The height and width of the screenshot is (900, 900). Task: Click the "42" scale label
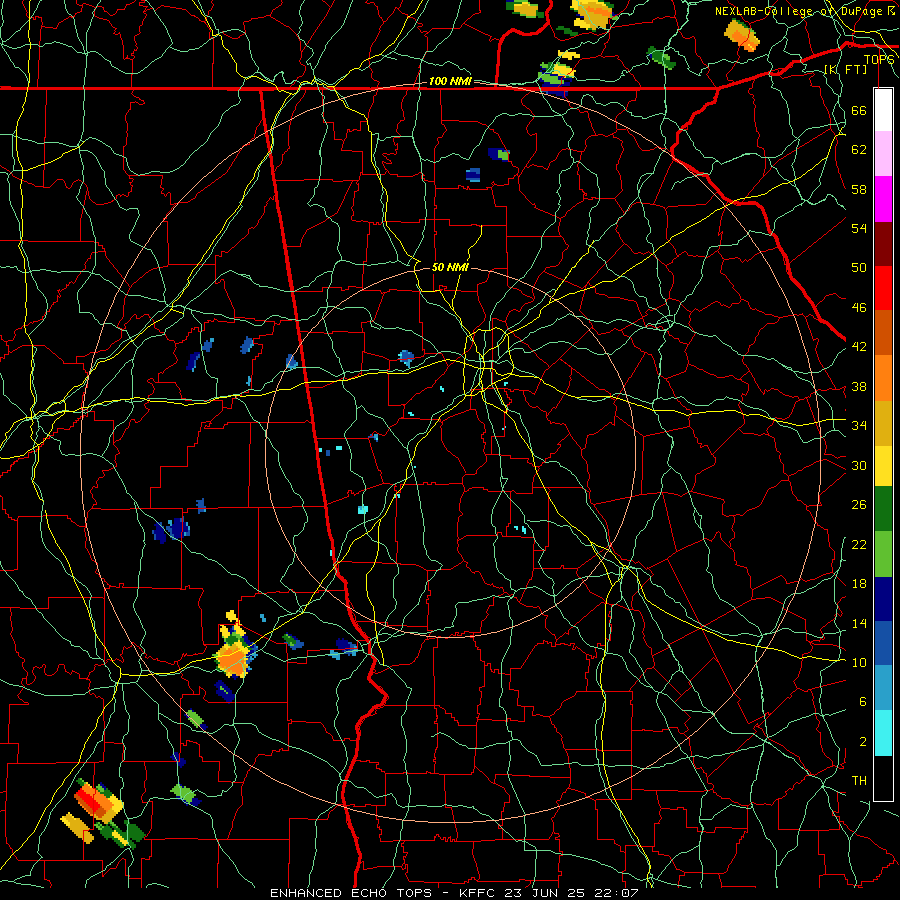[859, 347]
